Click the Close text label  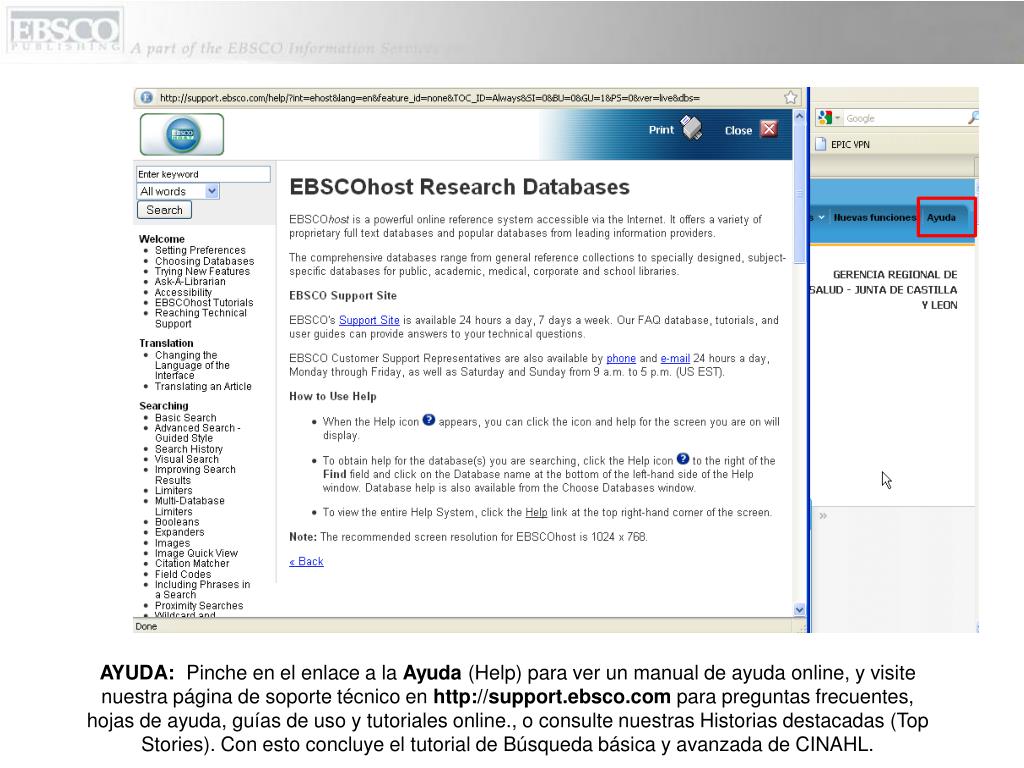(738, 131)
